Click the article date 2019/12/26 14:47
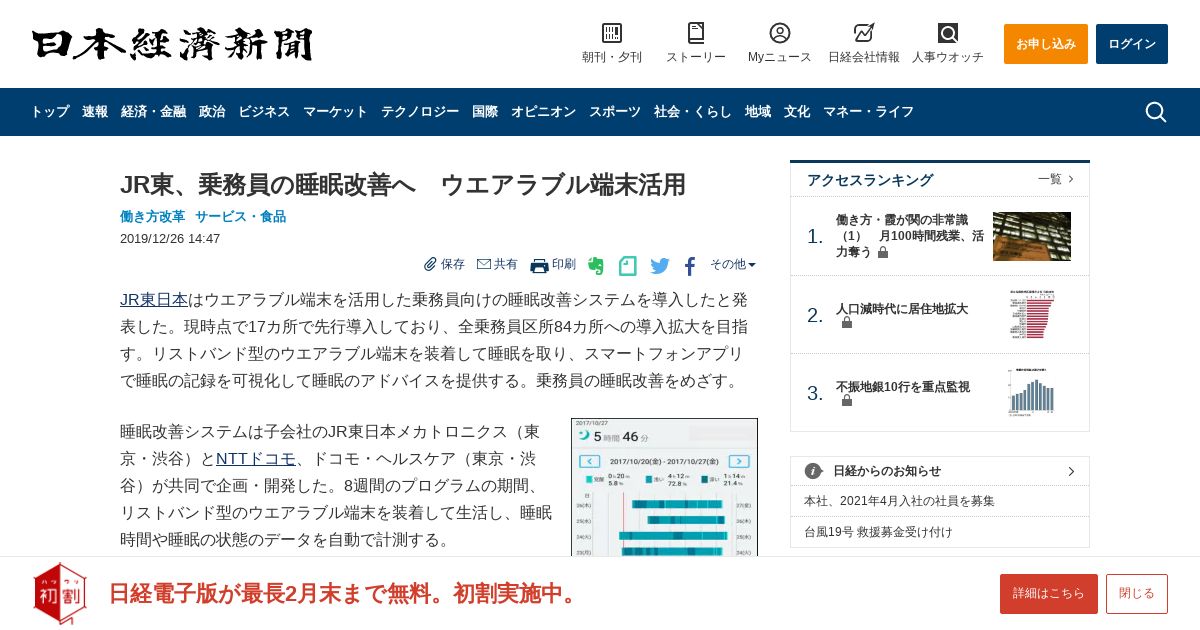The width and height of the screenshot is (1200, 630). coord(170,238)
